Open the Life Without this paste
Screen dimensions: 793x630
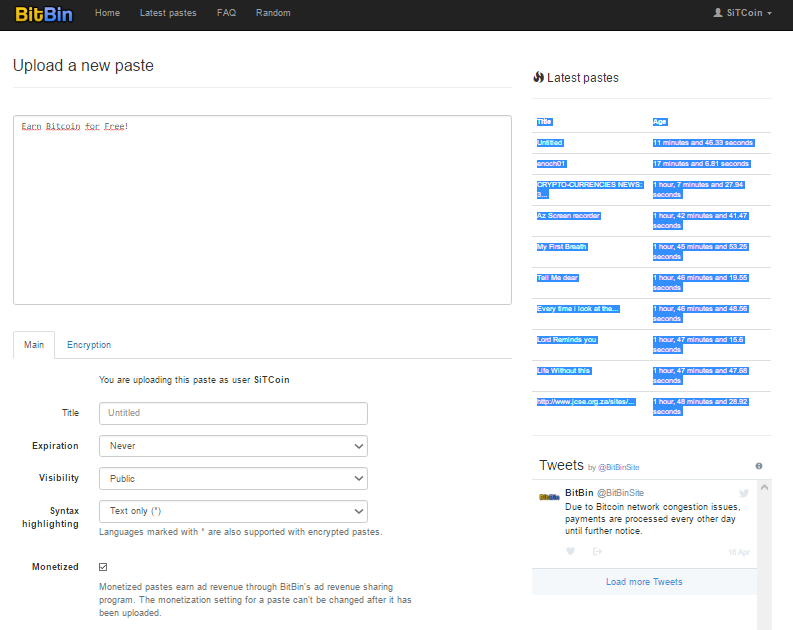coord(564,371)
